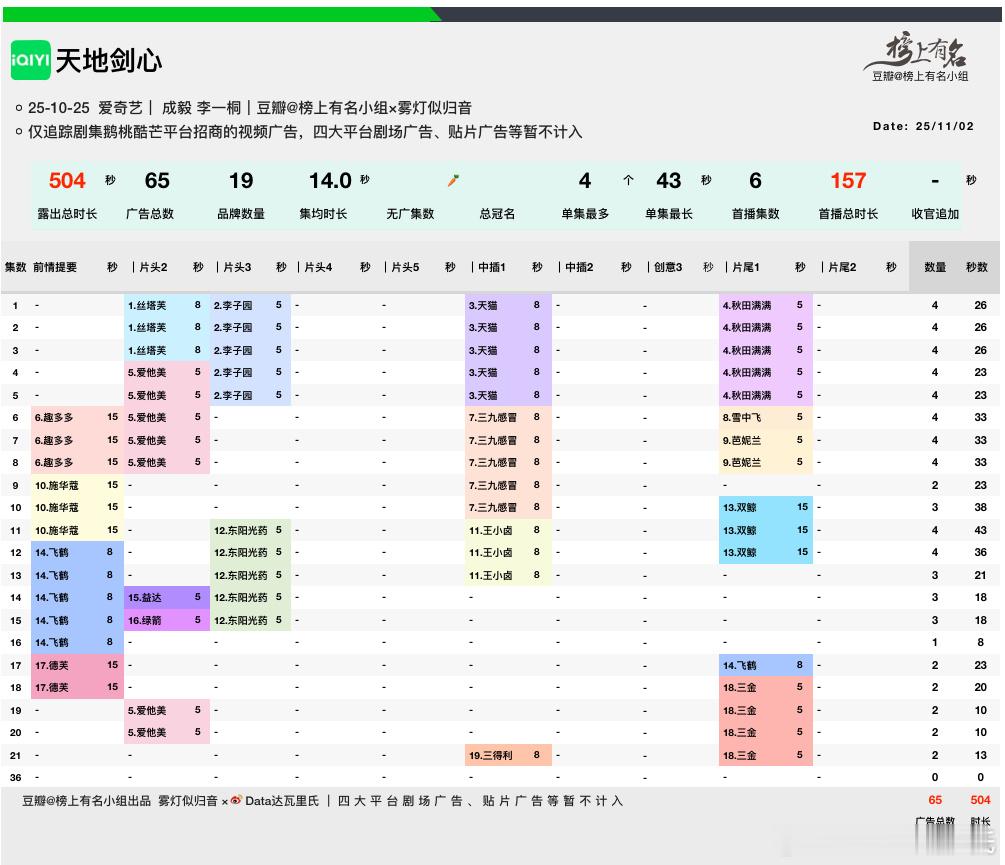Viewport: 1005px width, 865px height.
Task: Select the title text 天地剑心
Action: click(x=108, y=61)
